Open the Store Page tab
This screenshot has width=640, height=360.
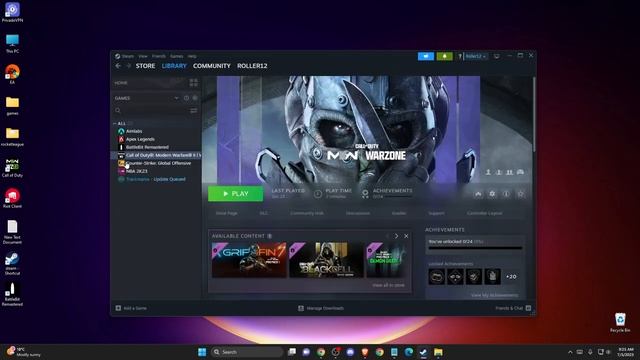[x=227, y=213]
